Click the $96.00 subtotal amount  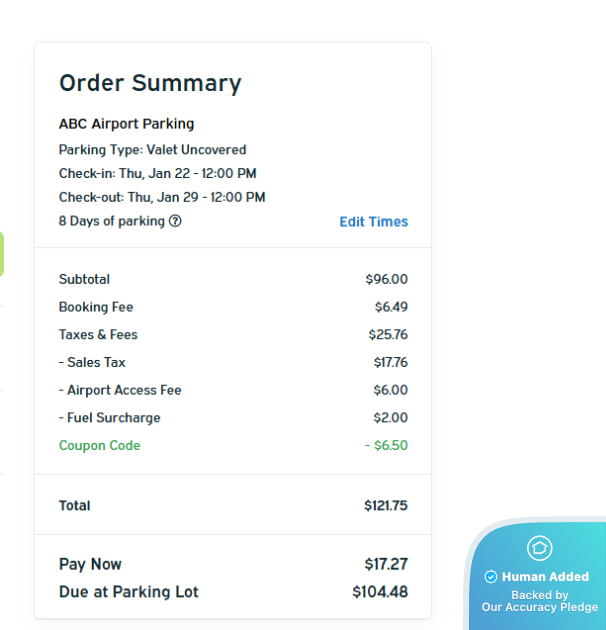[386, 280]
